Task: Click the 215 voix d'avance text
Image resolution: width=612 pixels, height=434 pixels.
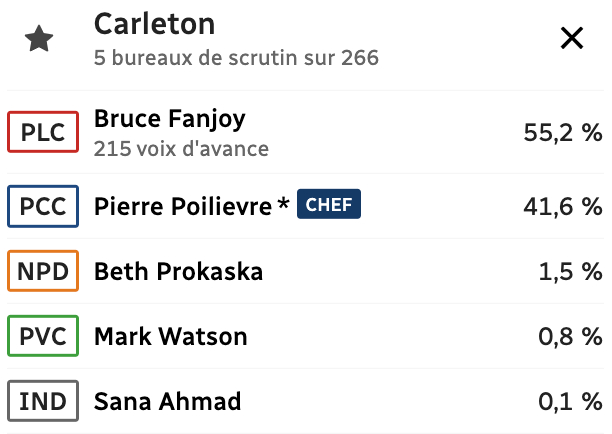Action: tap(181, 149)
